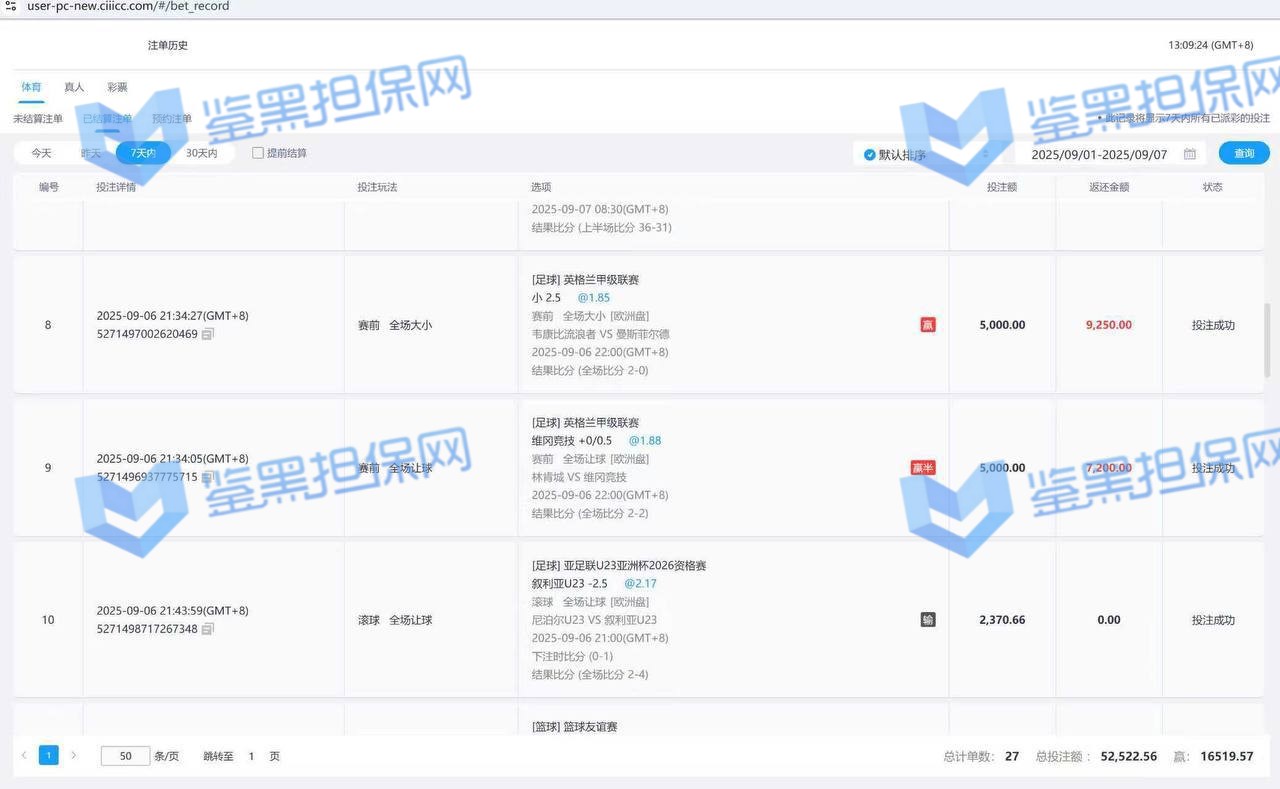Select the 30天内 filter button

click(201, 153)
